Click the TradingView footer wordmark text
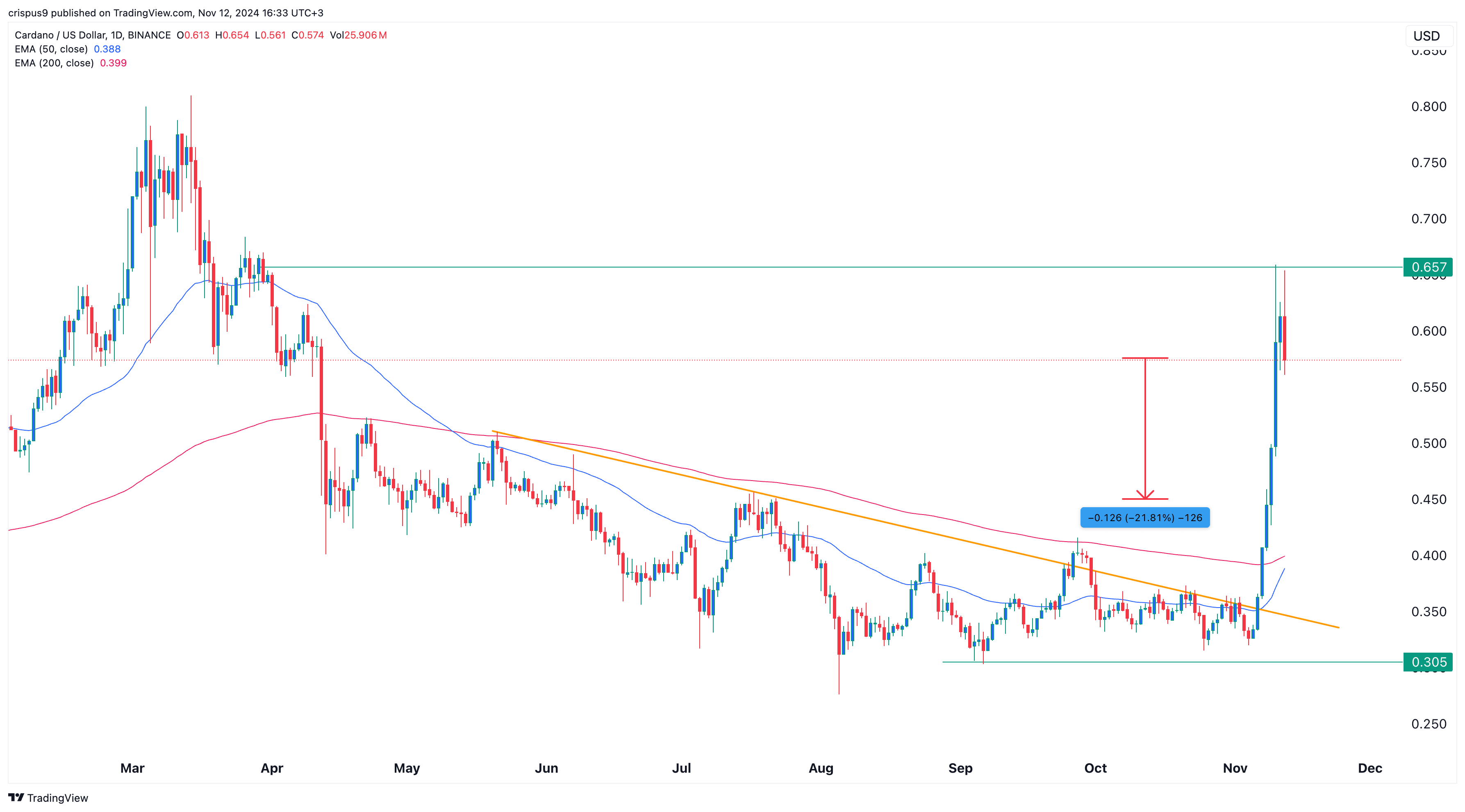Viewport: 1465px width, 812px height. point(57,798)
